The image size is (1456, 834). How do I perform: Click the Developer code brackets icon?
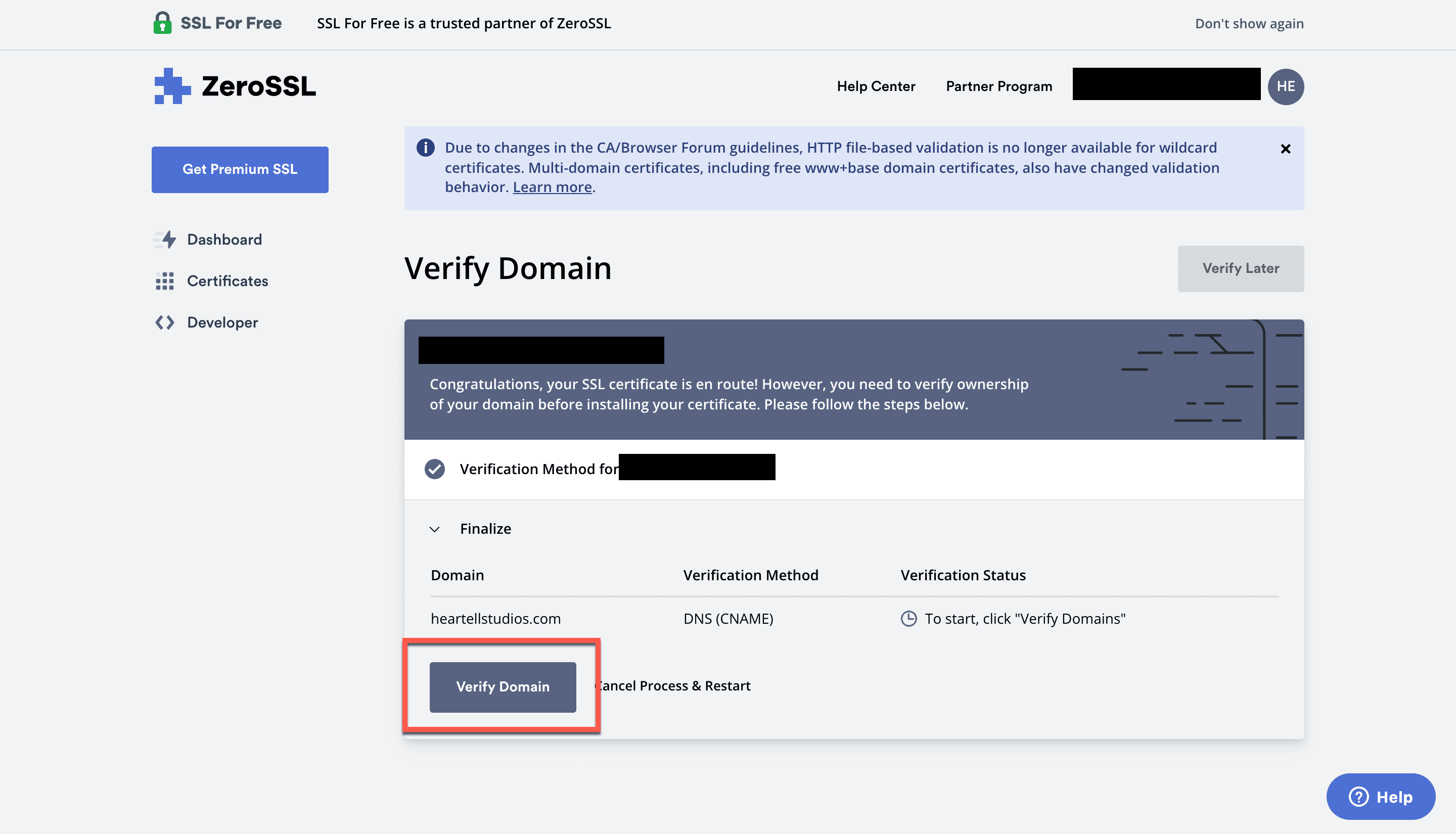pos(165,322)
